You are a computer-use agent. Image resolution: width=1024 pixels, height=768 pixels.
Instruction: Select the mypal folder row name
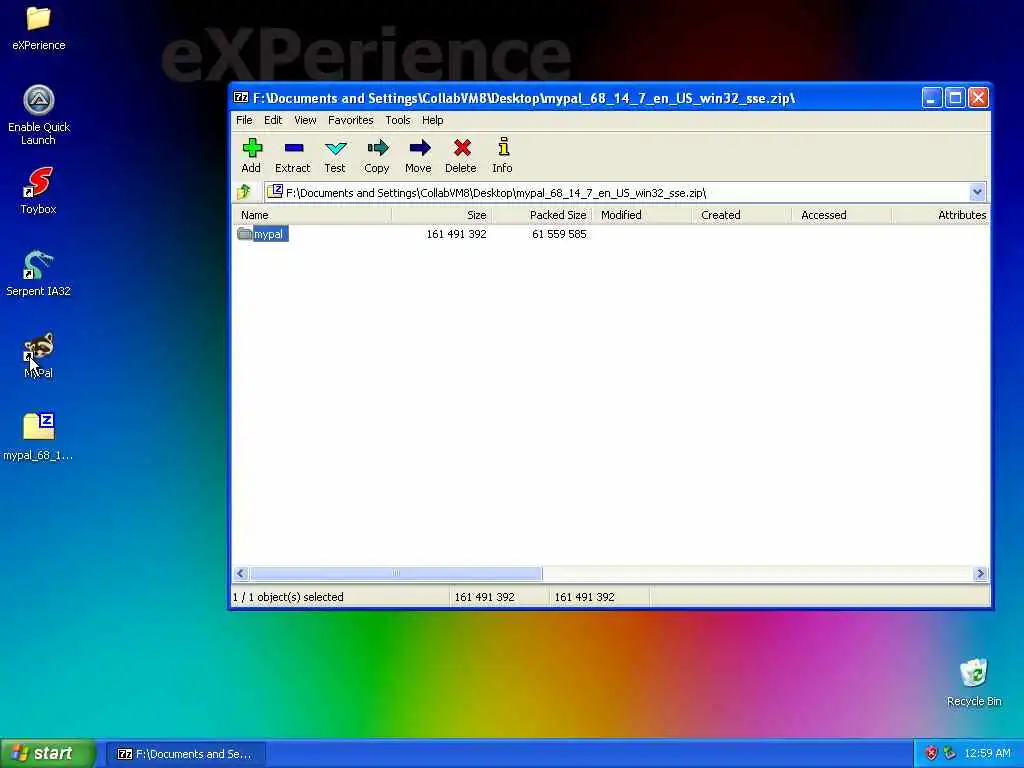click(268, 234)
